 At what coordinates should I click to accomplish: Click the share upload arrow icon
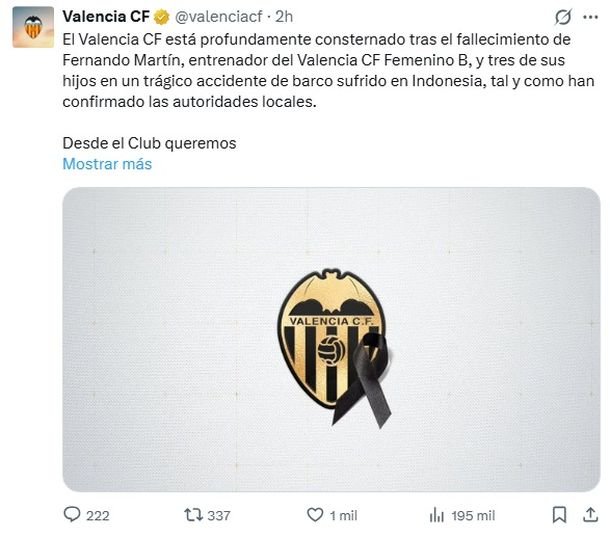(x=589, y=515)
